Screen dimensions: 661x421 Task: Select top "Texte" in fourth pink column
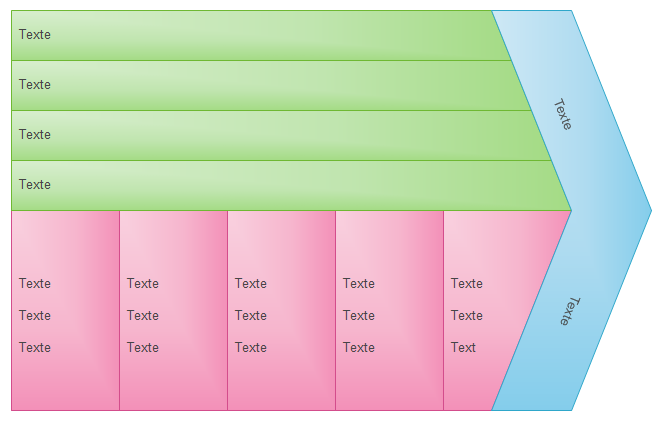click(359, 284)
